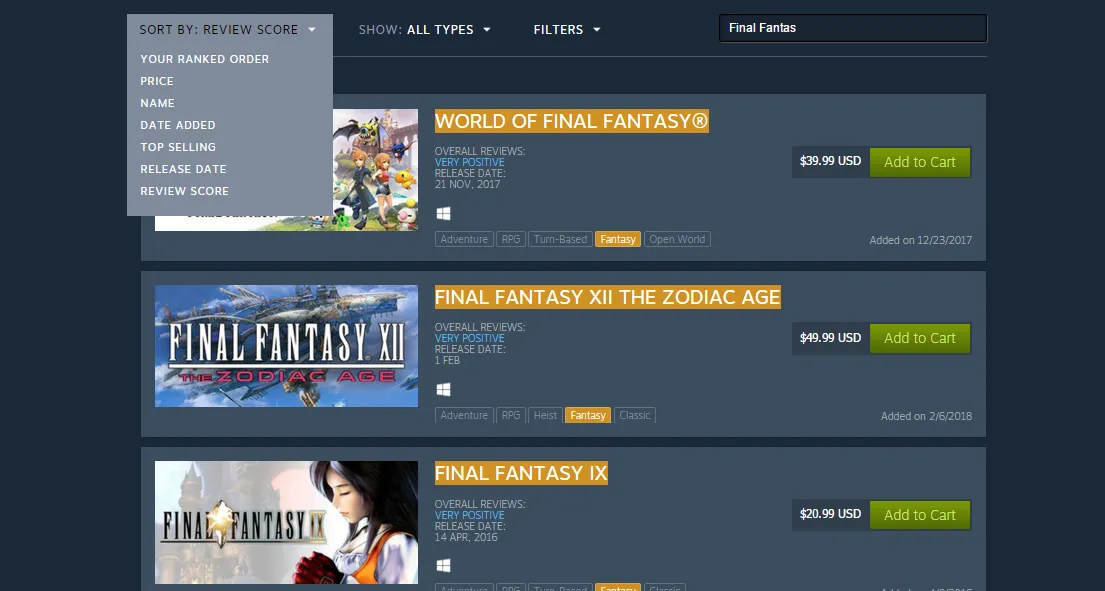This screenshot has width=1105, height=591.
Task: Click Windows platform icon for Final Fantasy XII
Action: pos(443,390)
